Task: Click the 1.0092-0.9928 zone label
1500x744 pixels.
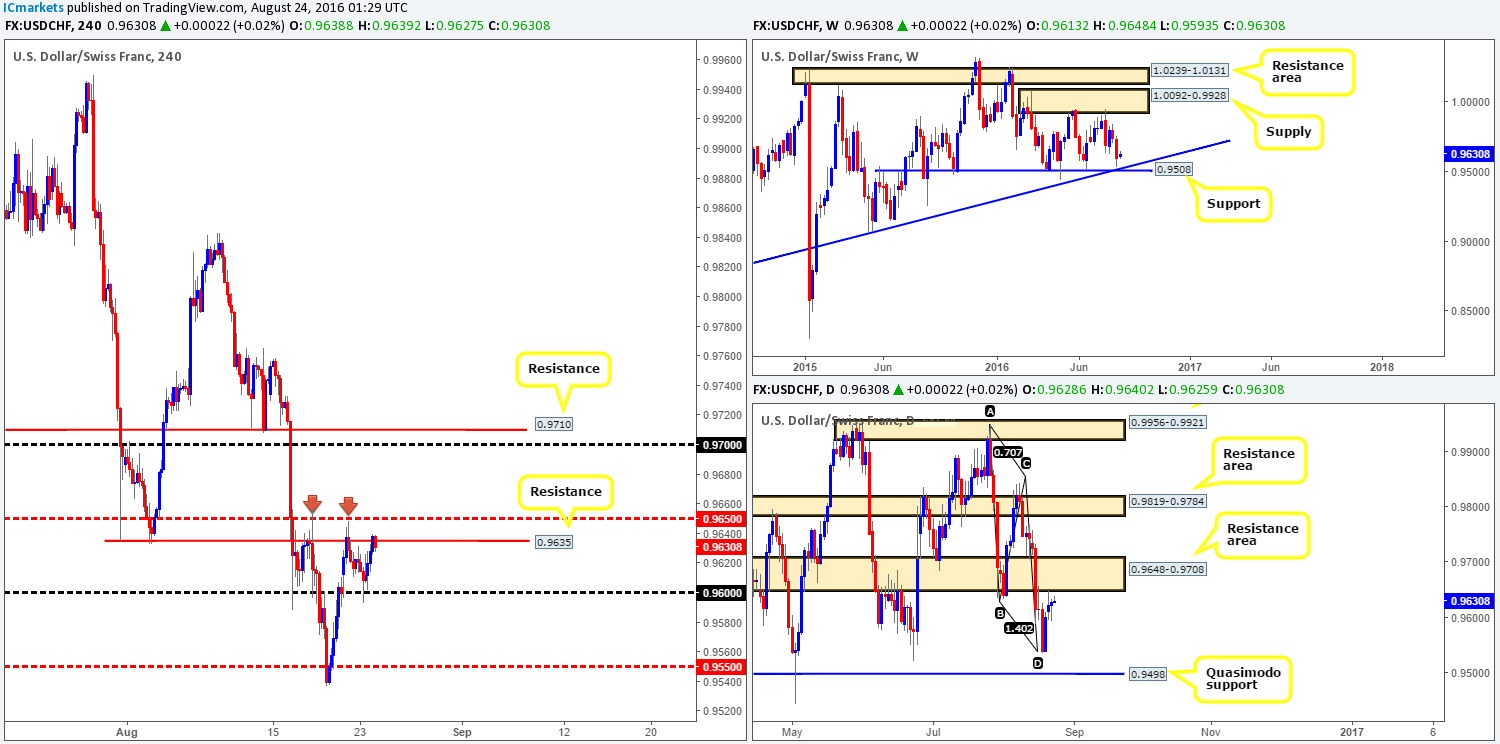Action: [x=1191, y=97]
